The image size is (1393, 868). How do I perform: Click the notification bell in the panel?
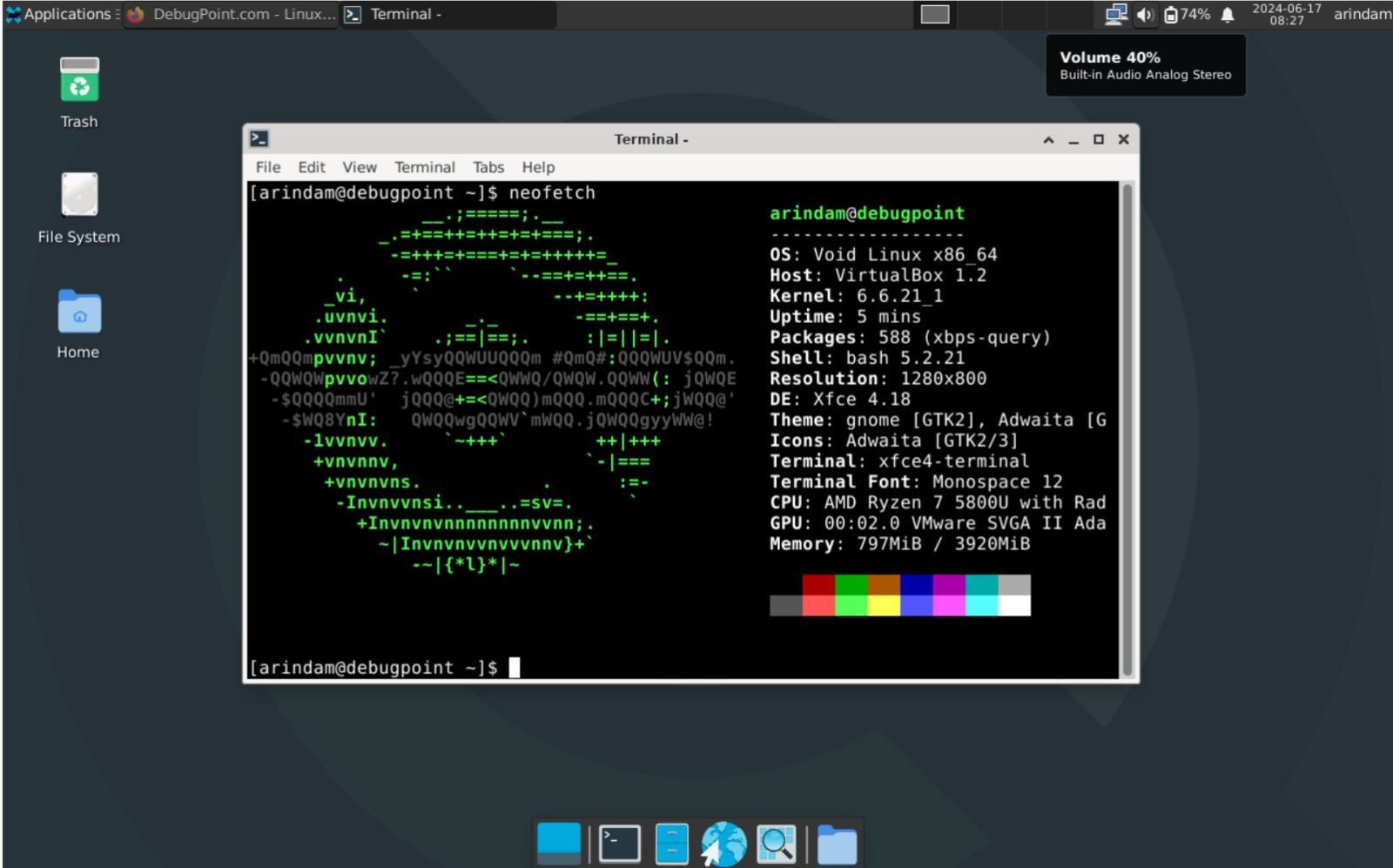click(x=1227, y=14)
